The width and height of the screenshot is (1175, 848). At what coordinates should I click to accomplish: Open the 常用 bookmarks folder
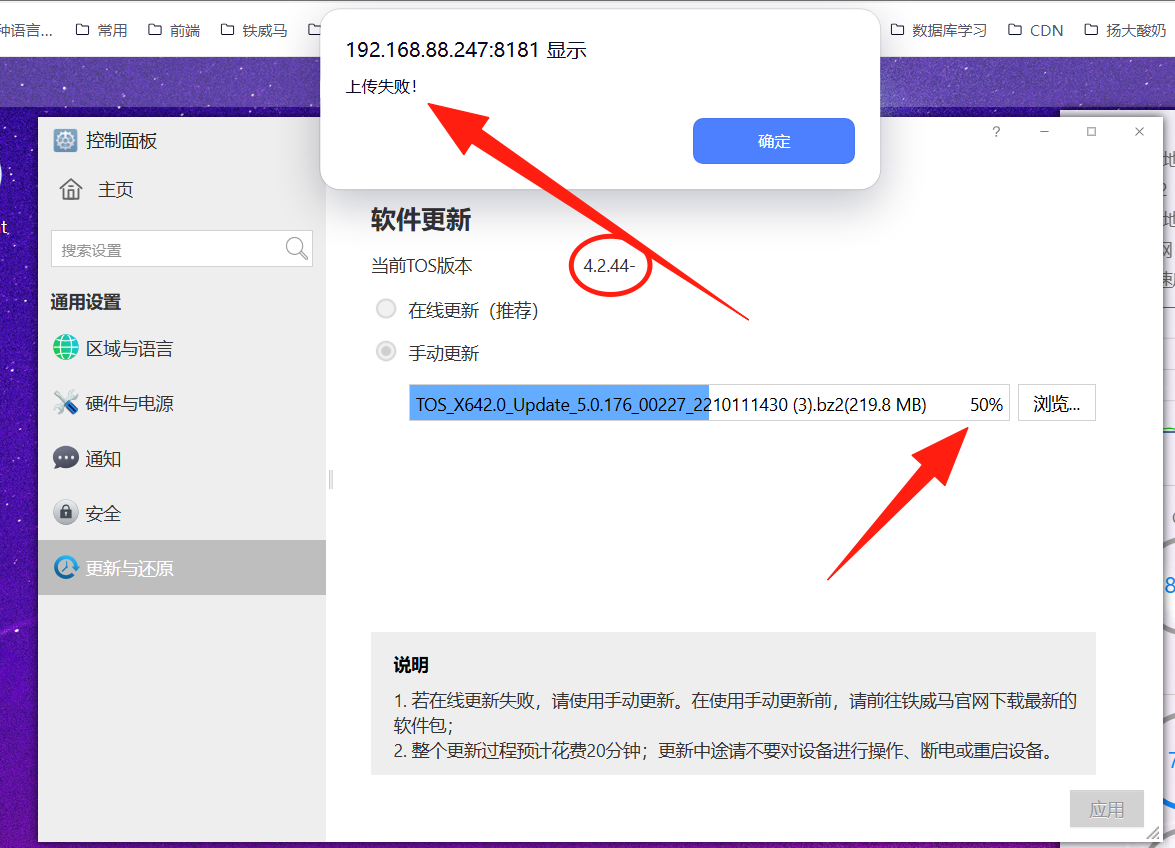101,30
